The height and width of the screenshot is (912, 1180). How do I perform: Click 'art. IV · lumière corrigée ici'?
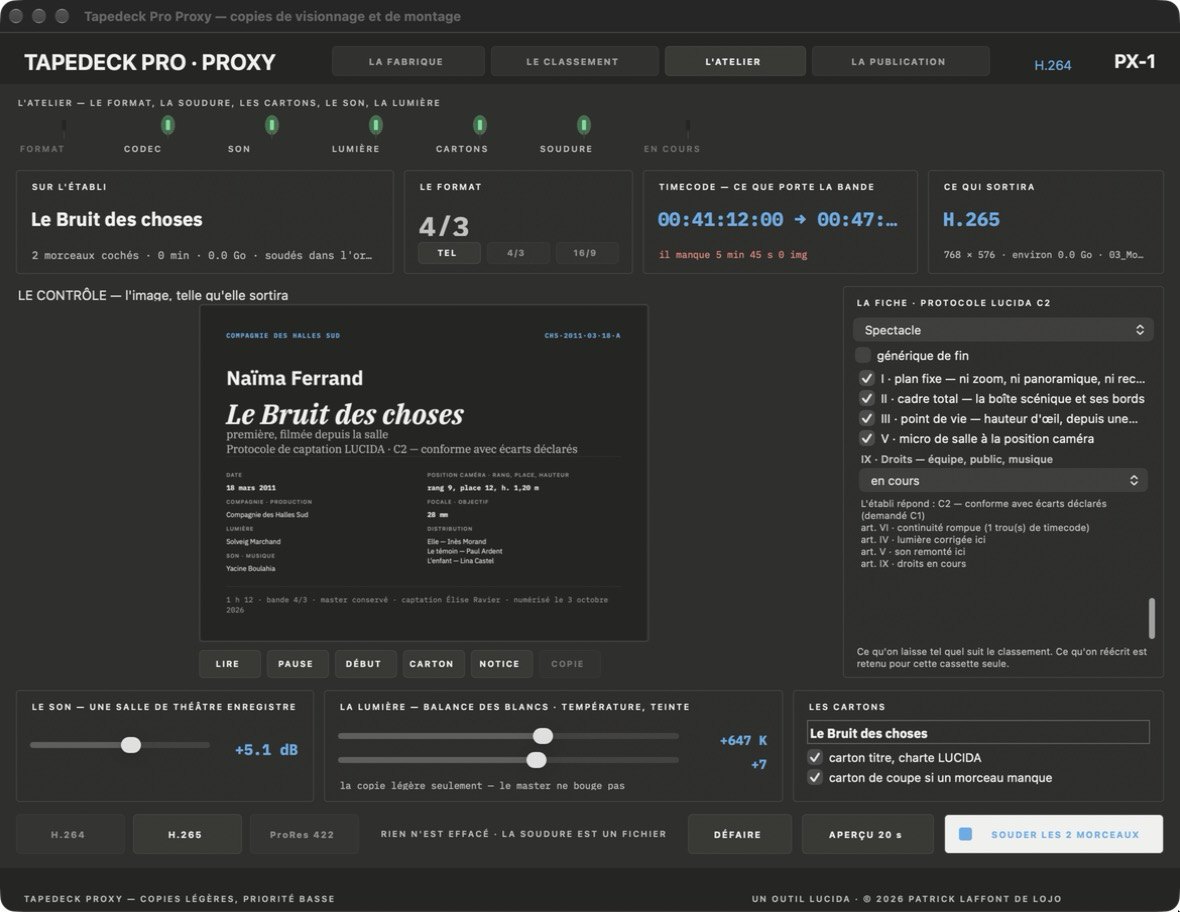(x=923, y=540)
